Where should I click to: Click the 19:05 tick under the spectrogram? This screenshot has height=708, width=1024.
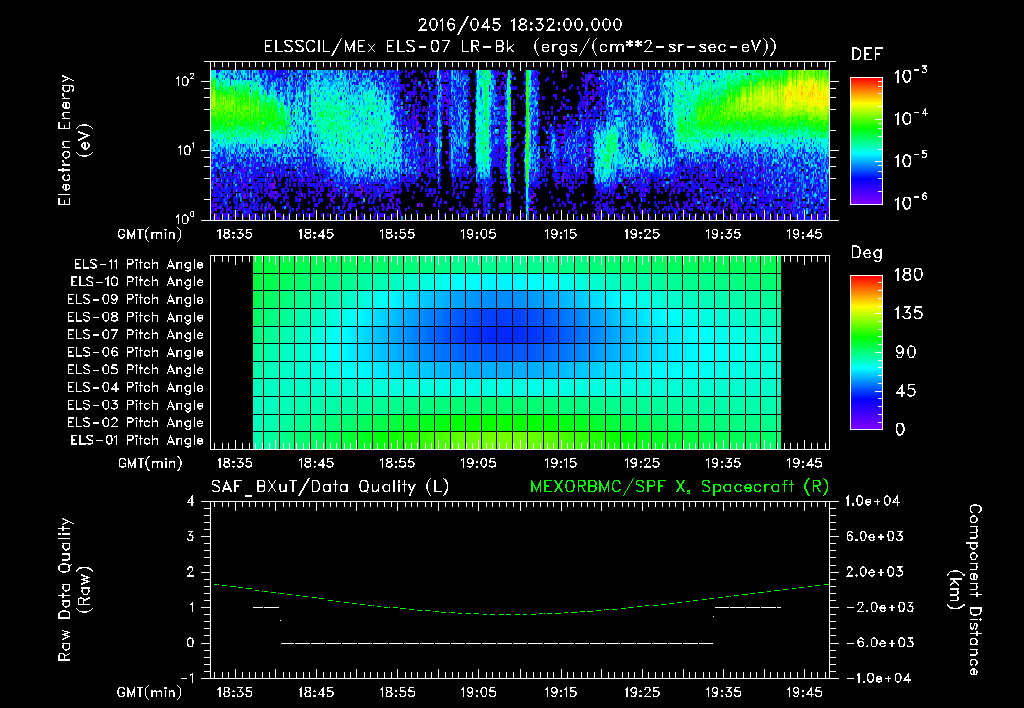pyautogui.click(x=479, y=234)
